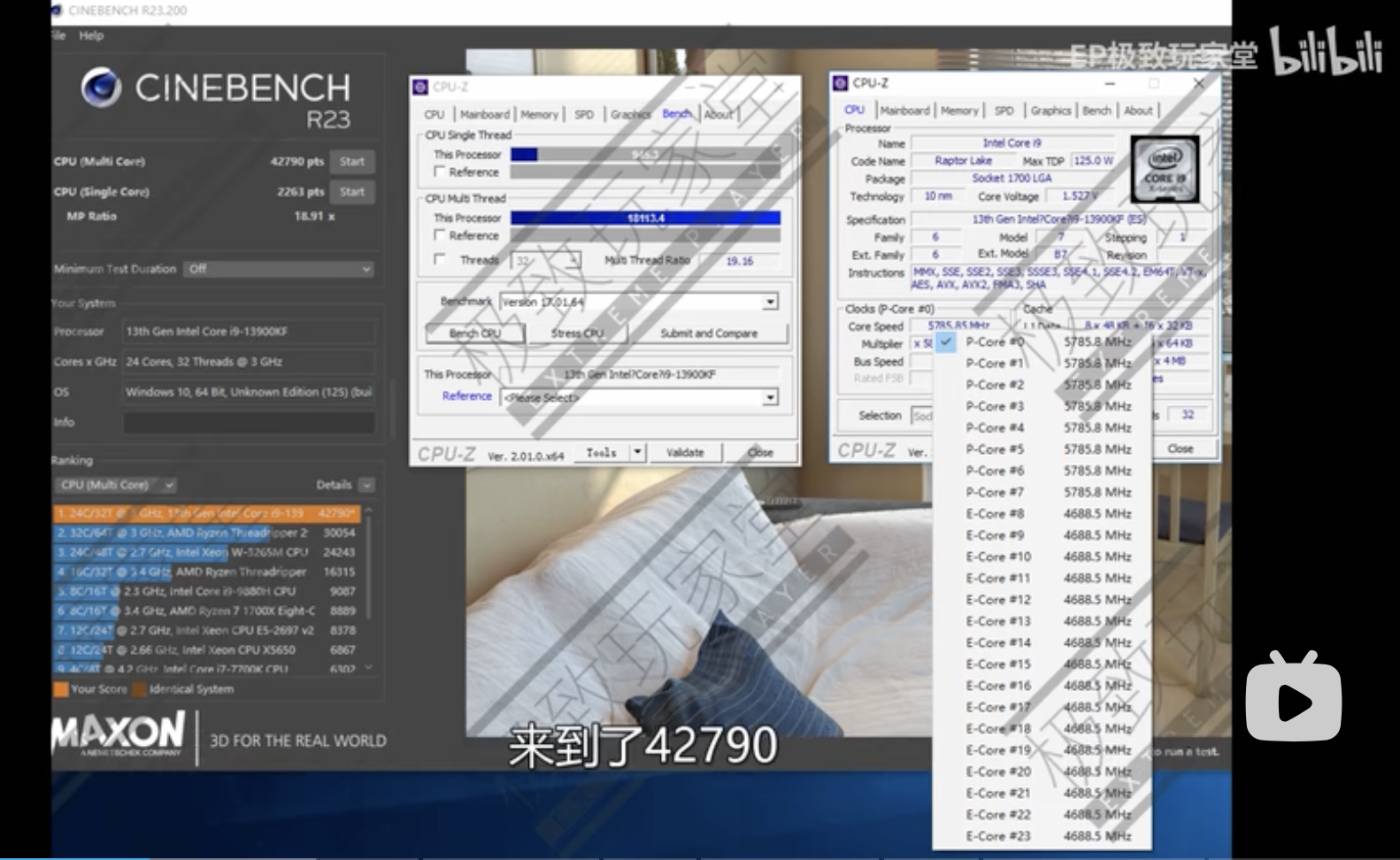The height and width of the screenshot is (860, 1400).
Task: Close the right CPU-Z window with X
Action: [x=1199, y=83]
